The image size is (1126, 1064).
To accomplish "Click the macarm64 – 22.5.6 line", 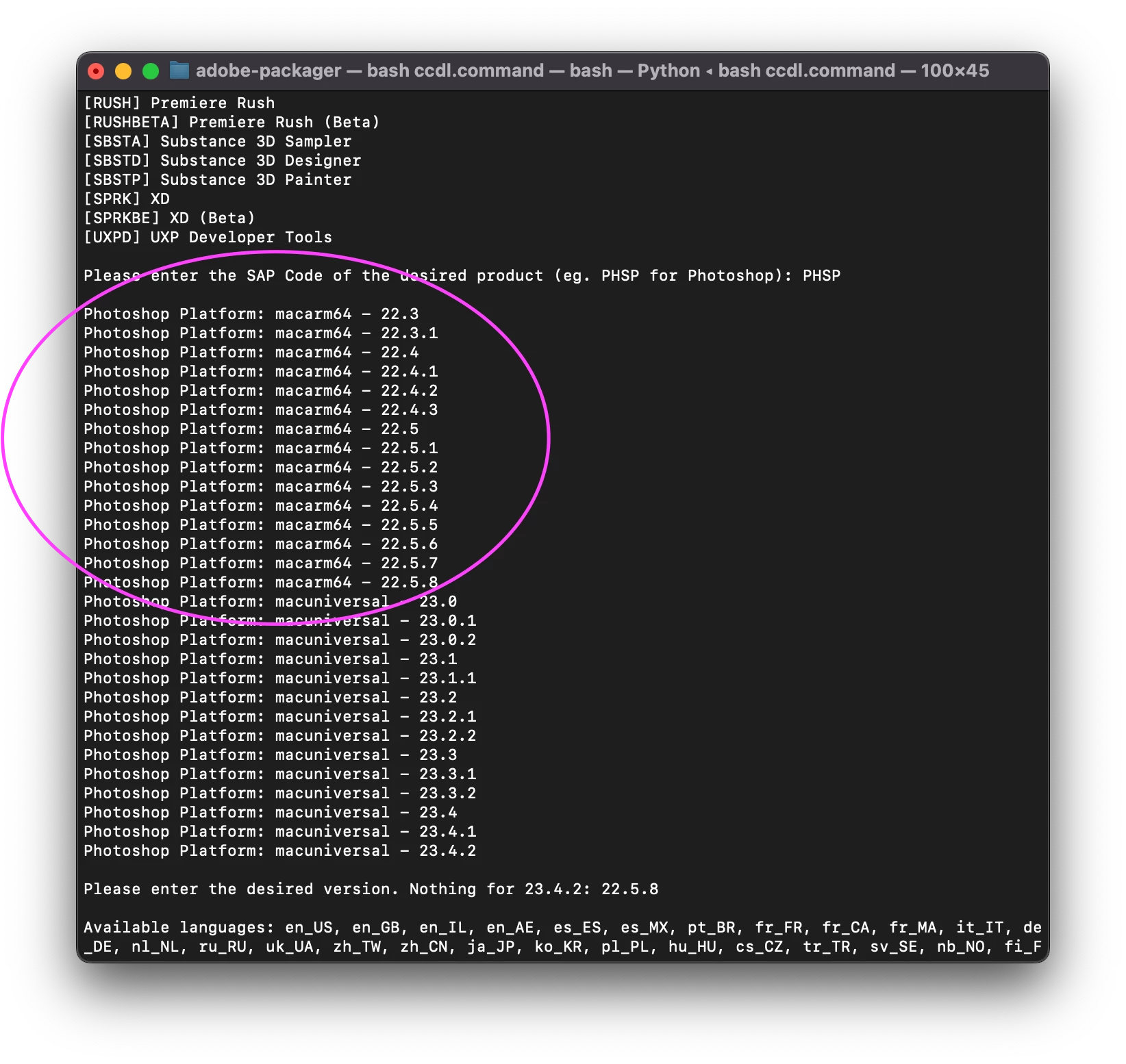I will [x=261, y=544].
